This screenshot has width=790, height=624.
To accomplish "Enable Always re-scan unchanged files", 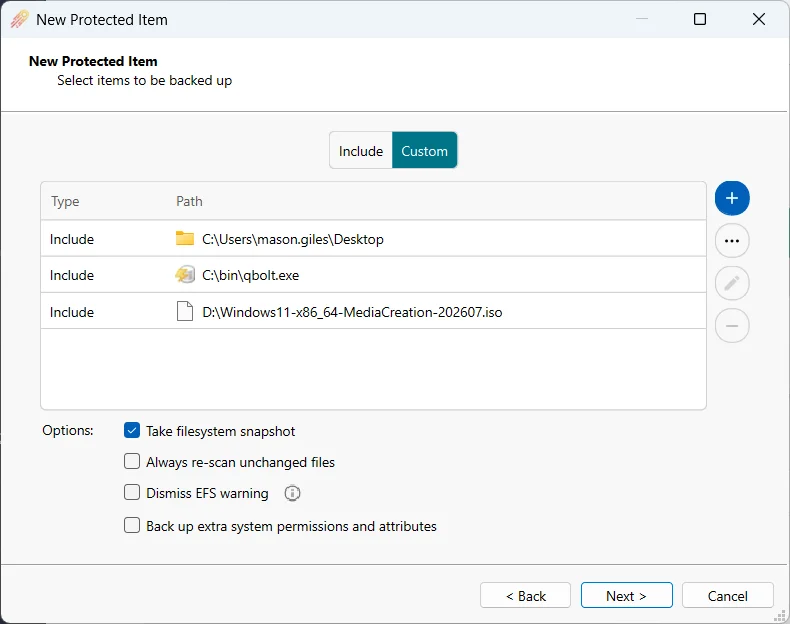I will (x=132, y=461).
